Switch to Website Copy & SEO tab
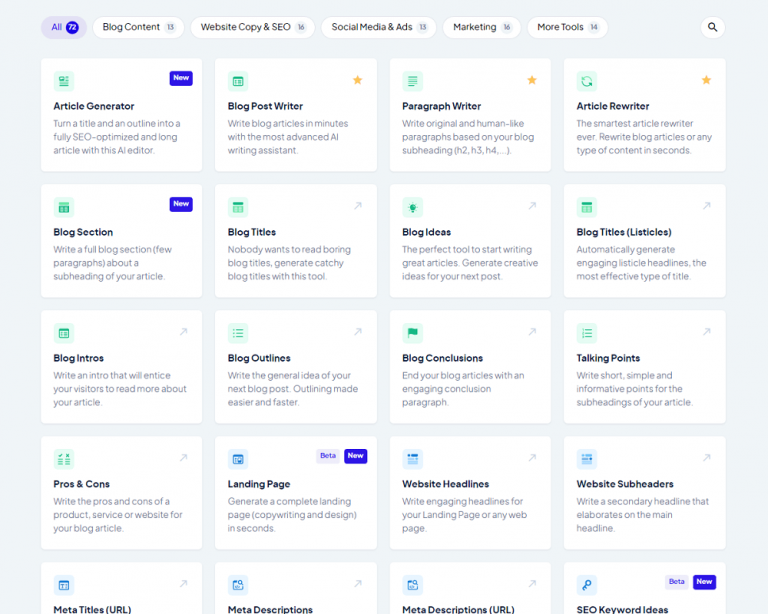The width and height of the screenshot is (768, 614). 253,27
